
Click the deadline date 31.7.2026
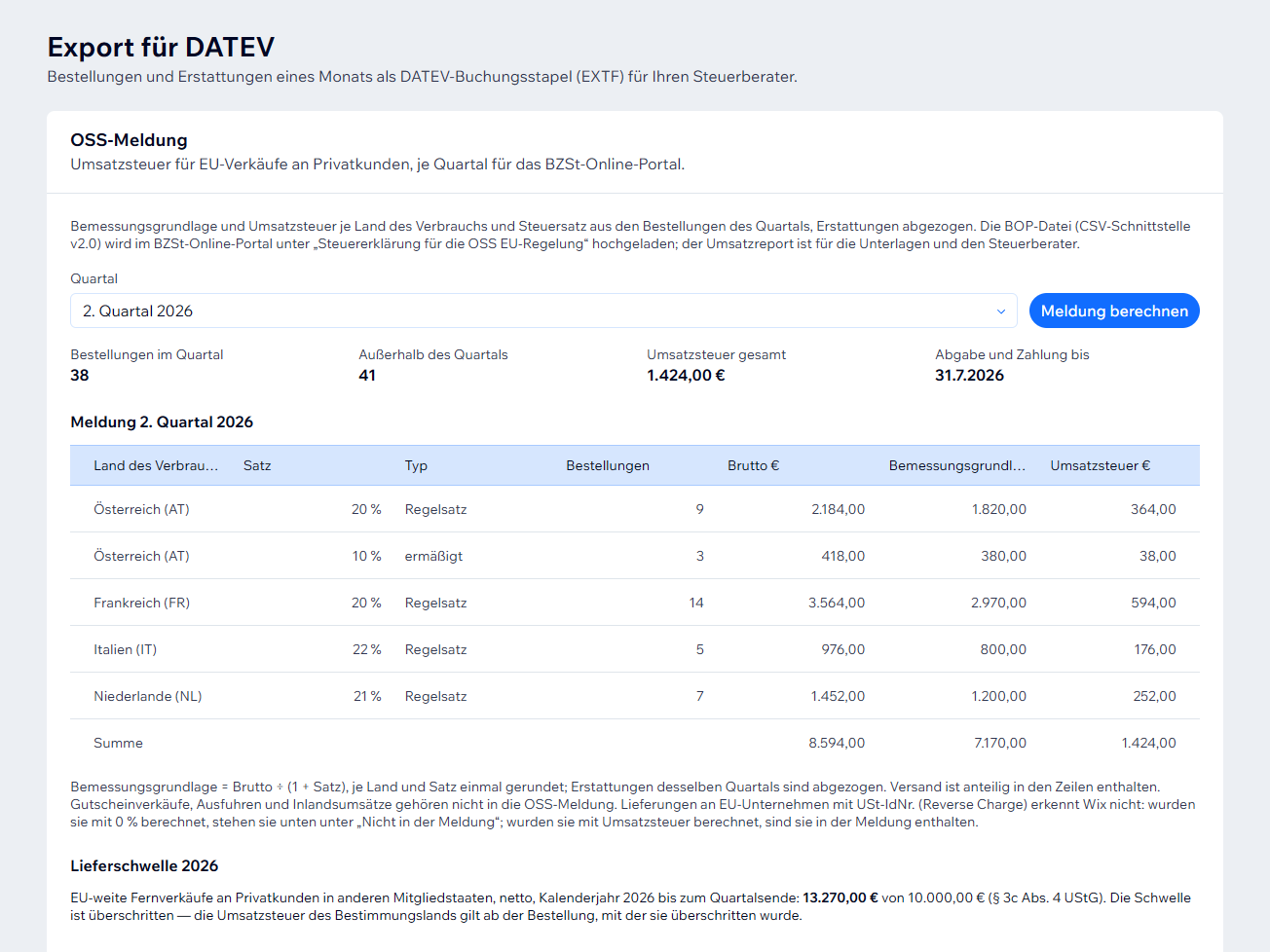coord(969,375)
